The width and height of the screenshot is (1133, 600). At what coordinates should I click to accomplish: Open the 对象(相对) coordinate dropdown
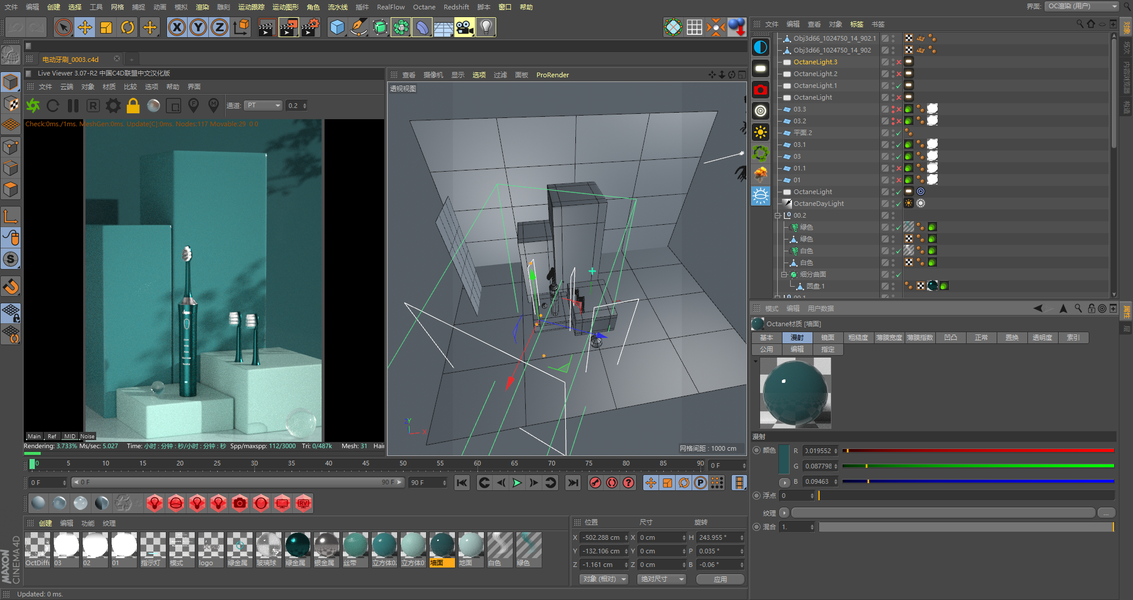tap(603, 579)
